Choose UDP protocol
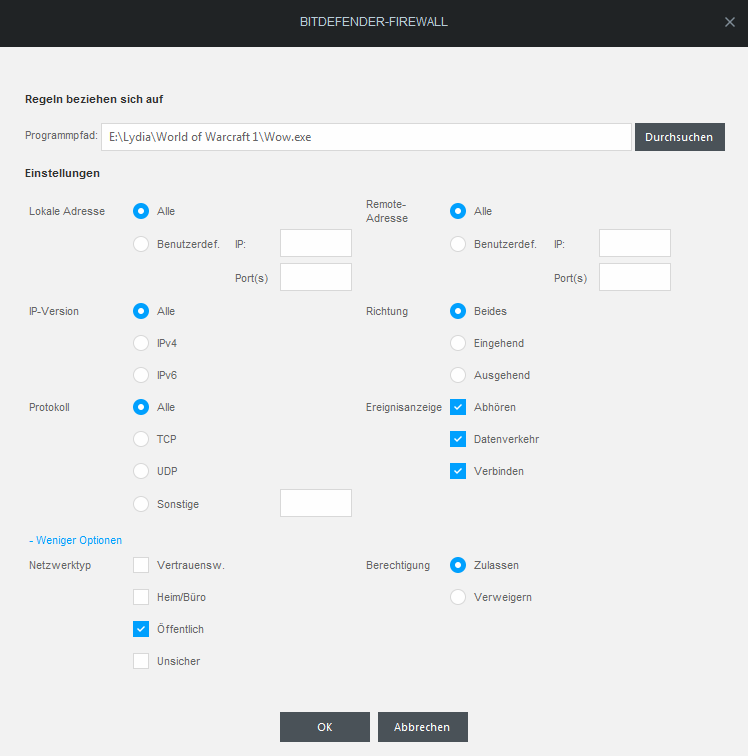The height and width of the screenshot is (756, 748). tap(141, 471)
